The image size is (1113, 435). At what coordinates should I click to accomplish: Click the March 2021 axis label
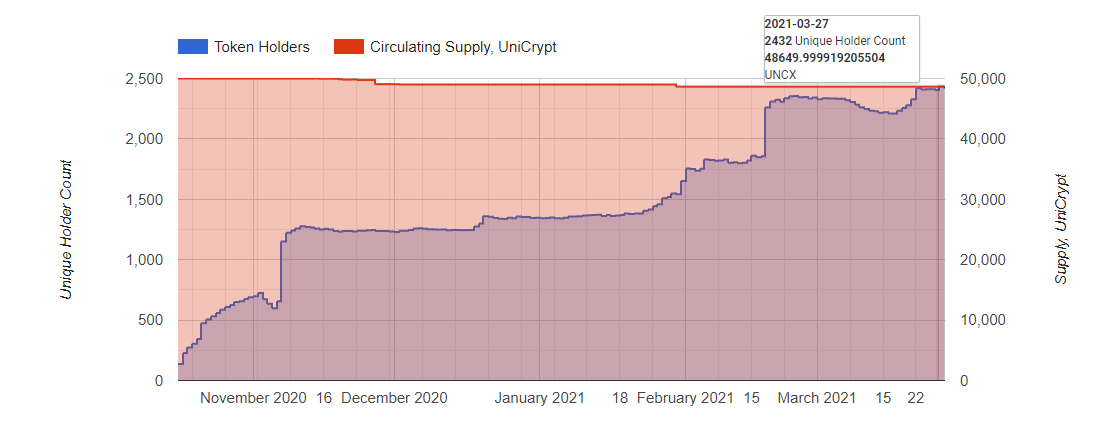(817, 398)
